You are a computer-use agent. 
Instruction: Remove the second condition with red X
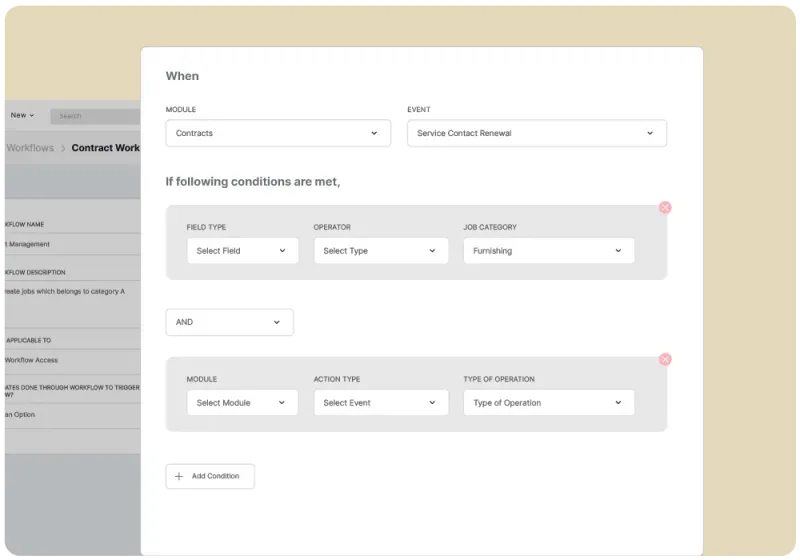point(665,359)
